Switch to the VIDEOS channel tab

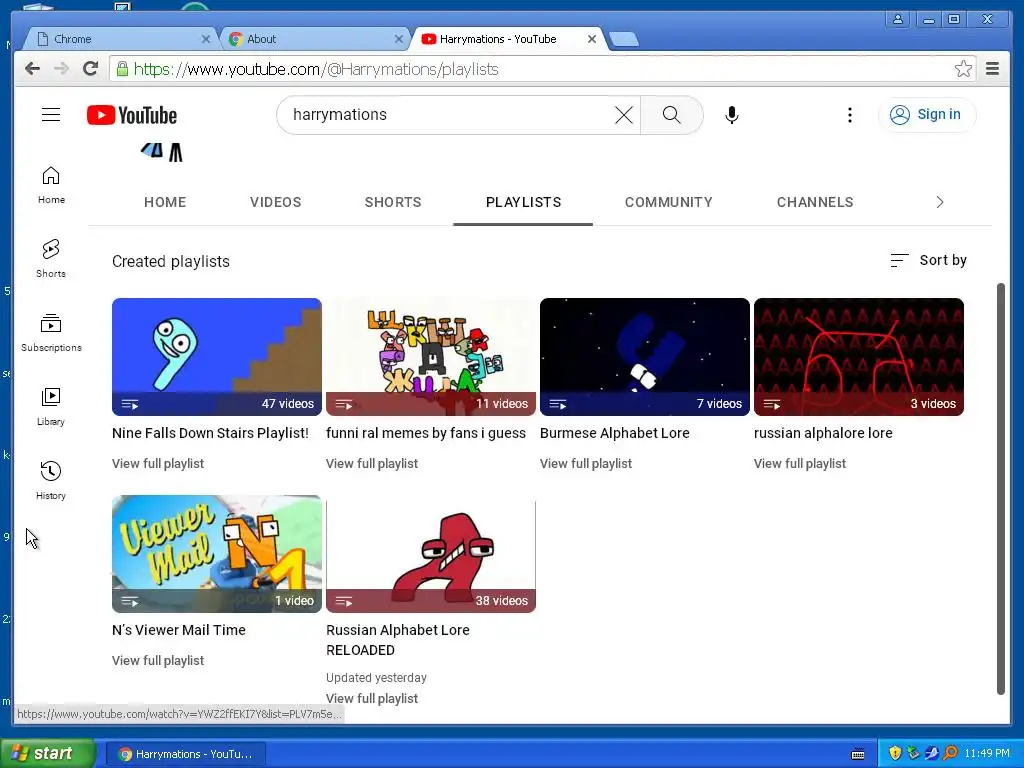tap(276, 202)
